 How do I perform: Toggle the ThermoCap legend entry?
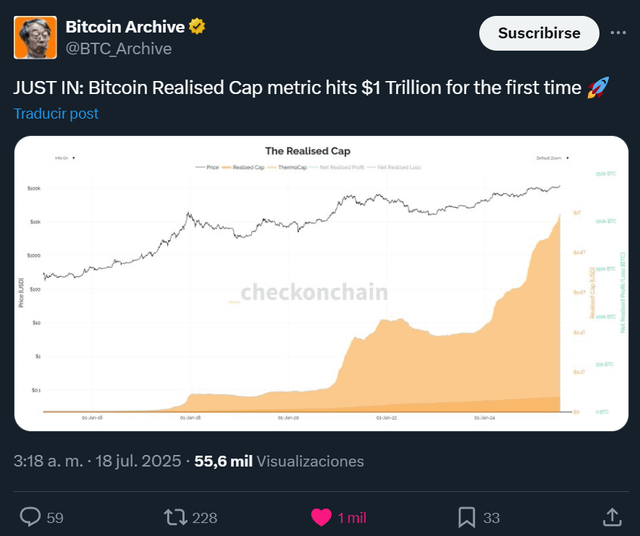point(287,167)
